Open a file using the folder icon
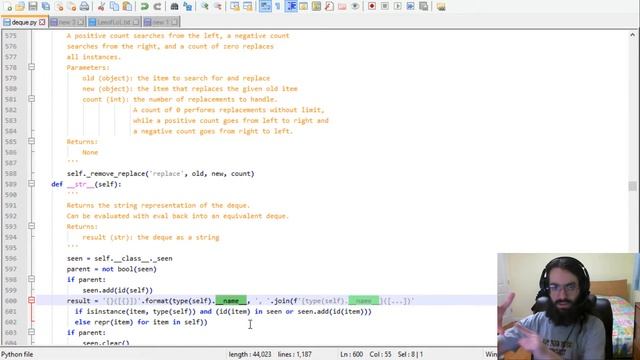 pyautogui.click(x=20, y=6)
